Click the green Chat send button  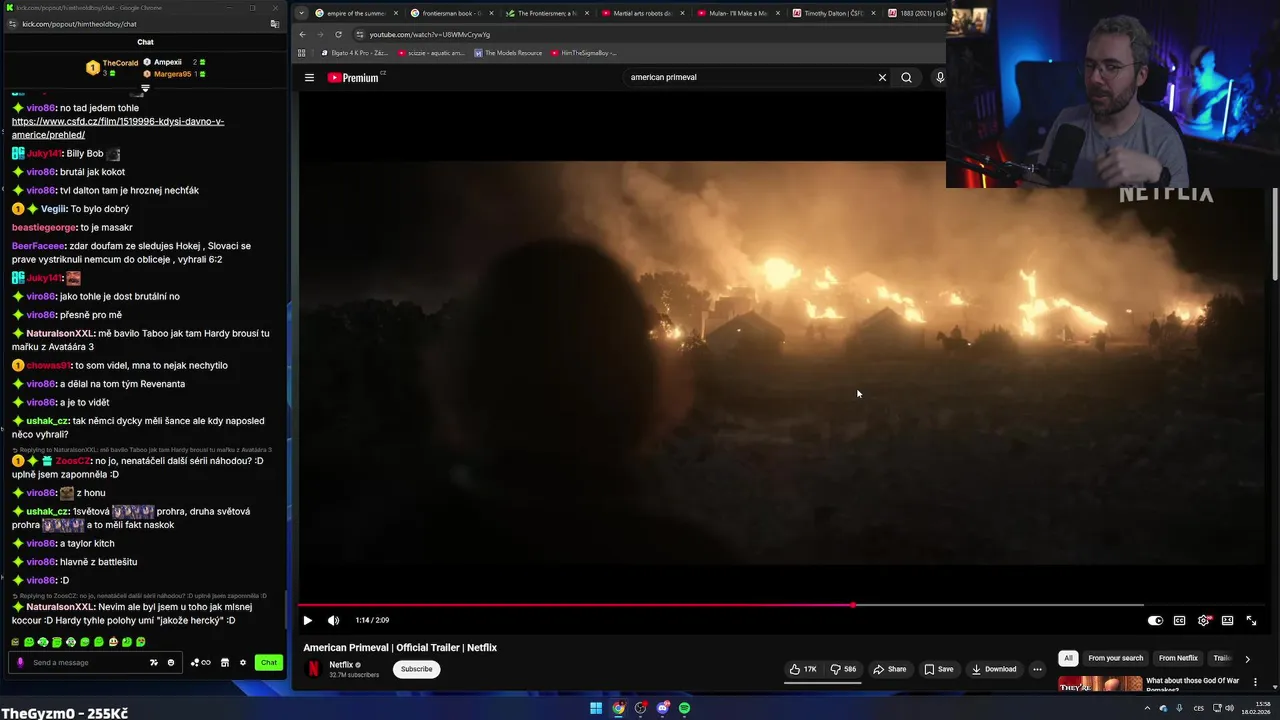pyautogui.click(x=269, y=662)
